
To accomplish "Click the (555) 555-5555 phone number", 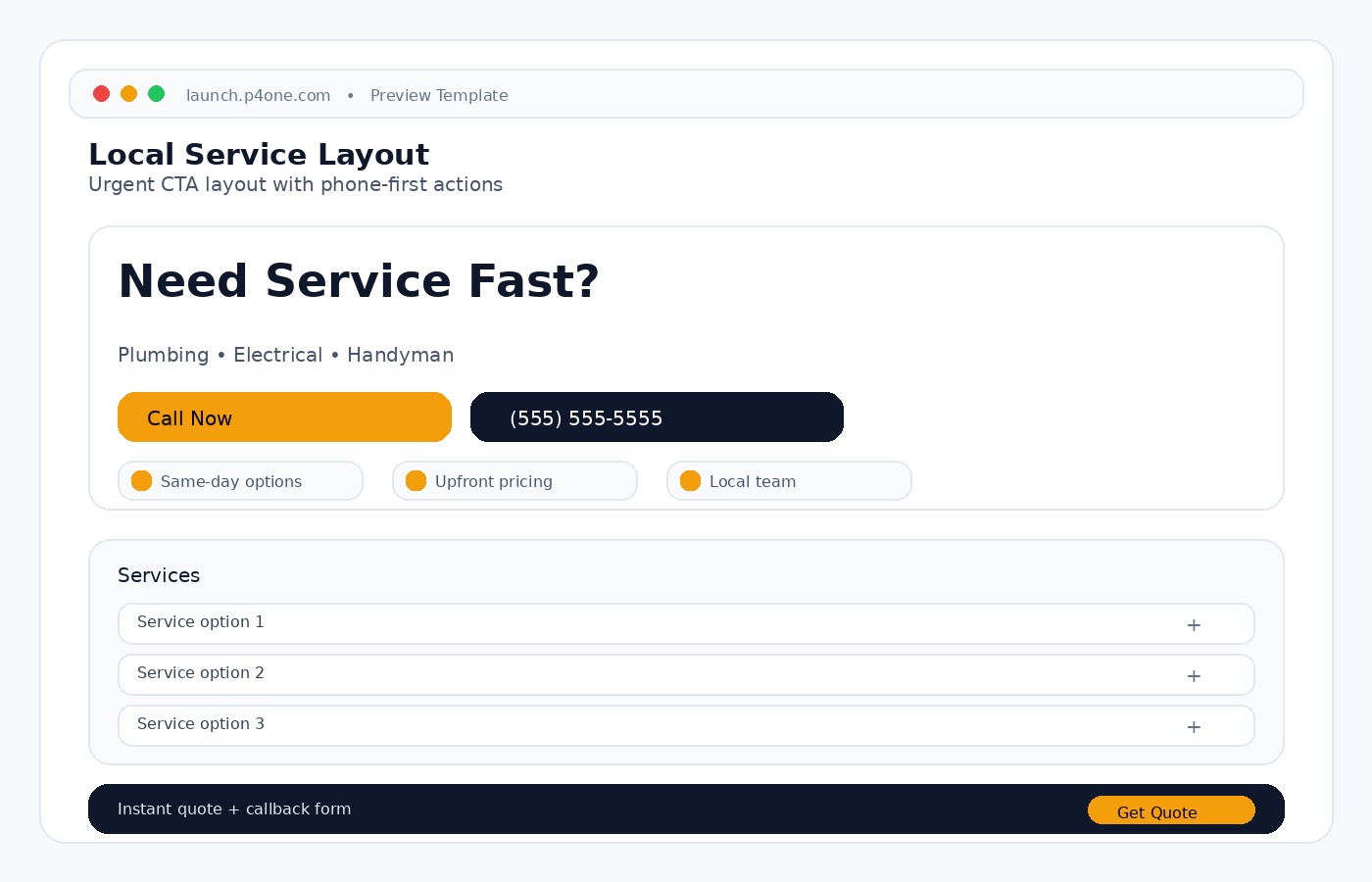I will coord(657,416).
